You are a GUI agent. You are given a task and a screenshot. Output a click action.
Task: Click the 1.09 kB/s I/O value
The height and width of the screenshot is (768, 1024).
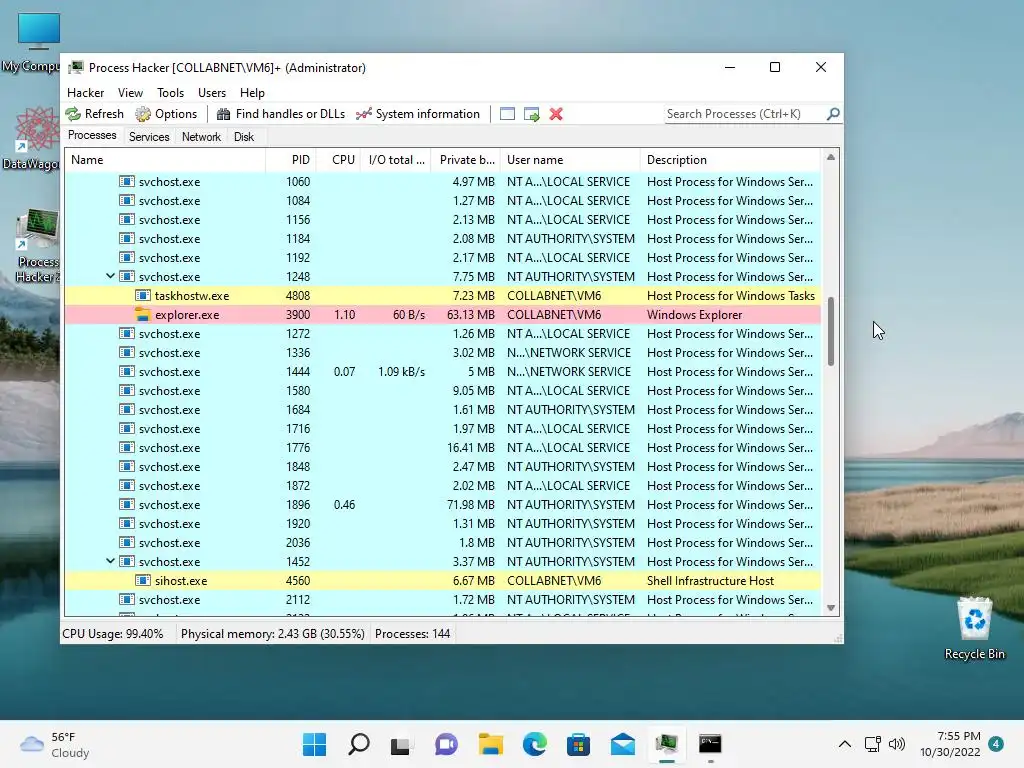pyautogui.click(x=401, y=372)
